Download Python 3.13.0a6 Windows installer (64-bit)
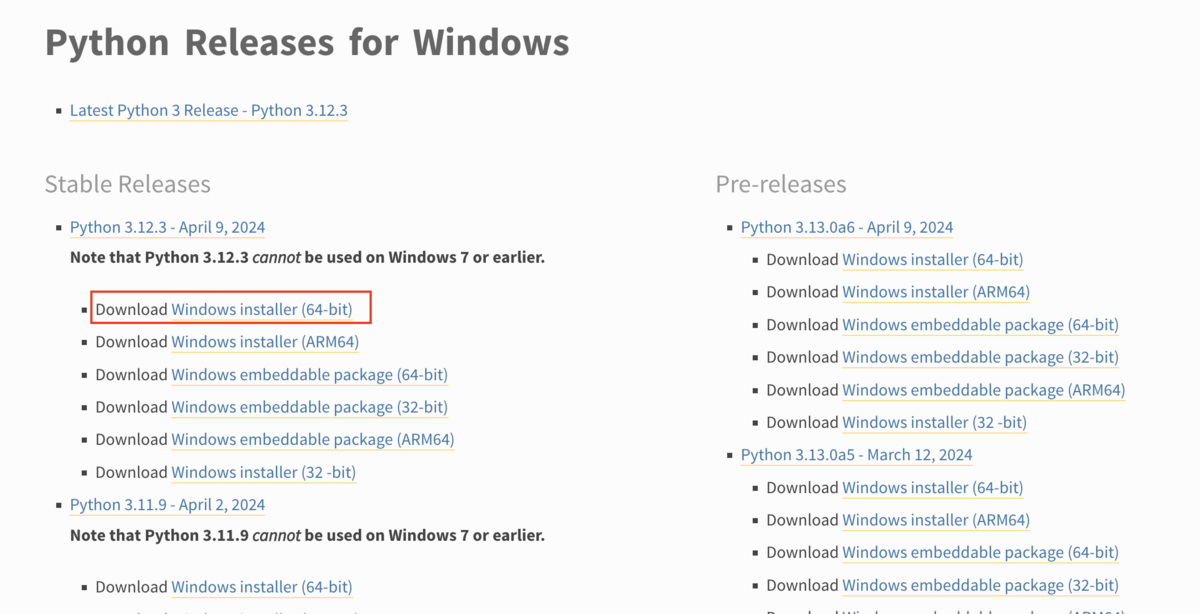The height and width of the screenshot is (614, 1200). (x=933, y=259)
